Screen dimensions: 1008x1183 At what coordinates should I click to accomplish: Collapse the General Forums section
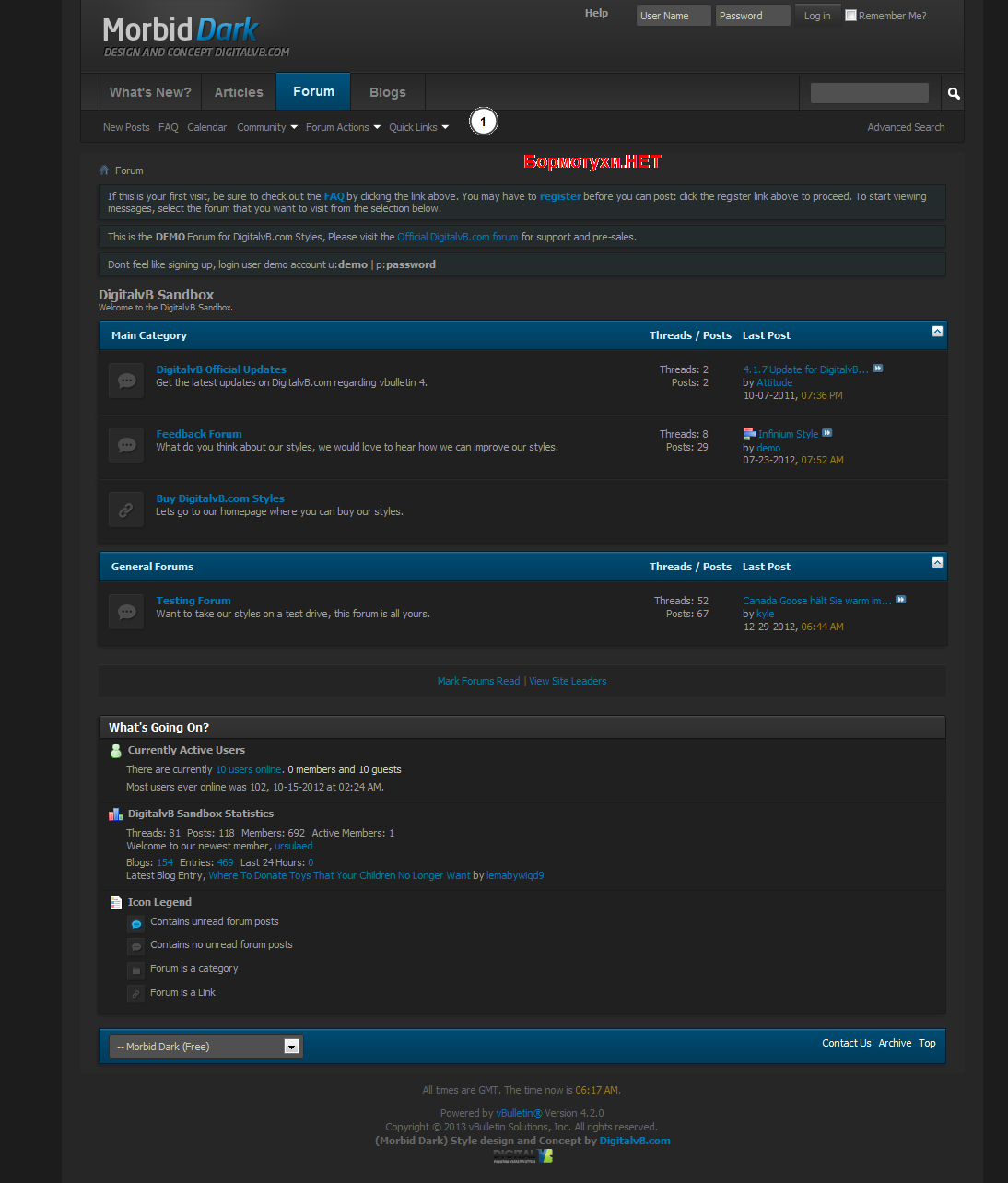point(937,563)
